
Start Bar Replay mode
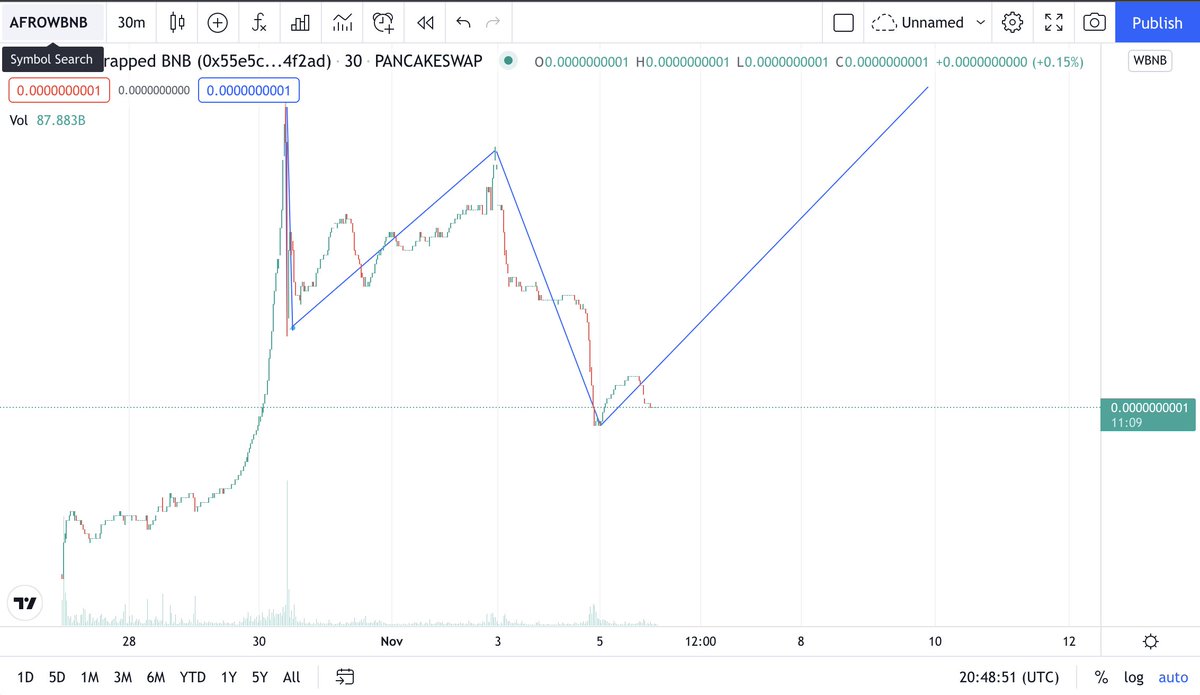point(424,22)
